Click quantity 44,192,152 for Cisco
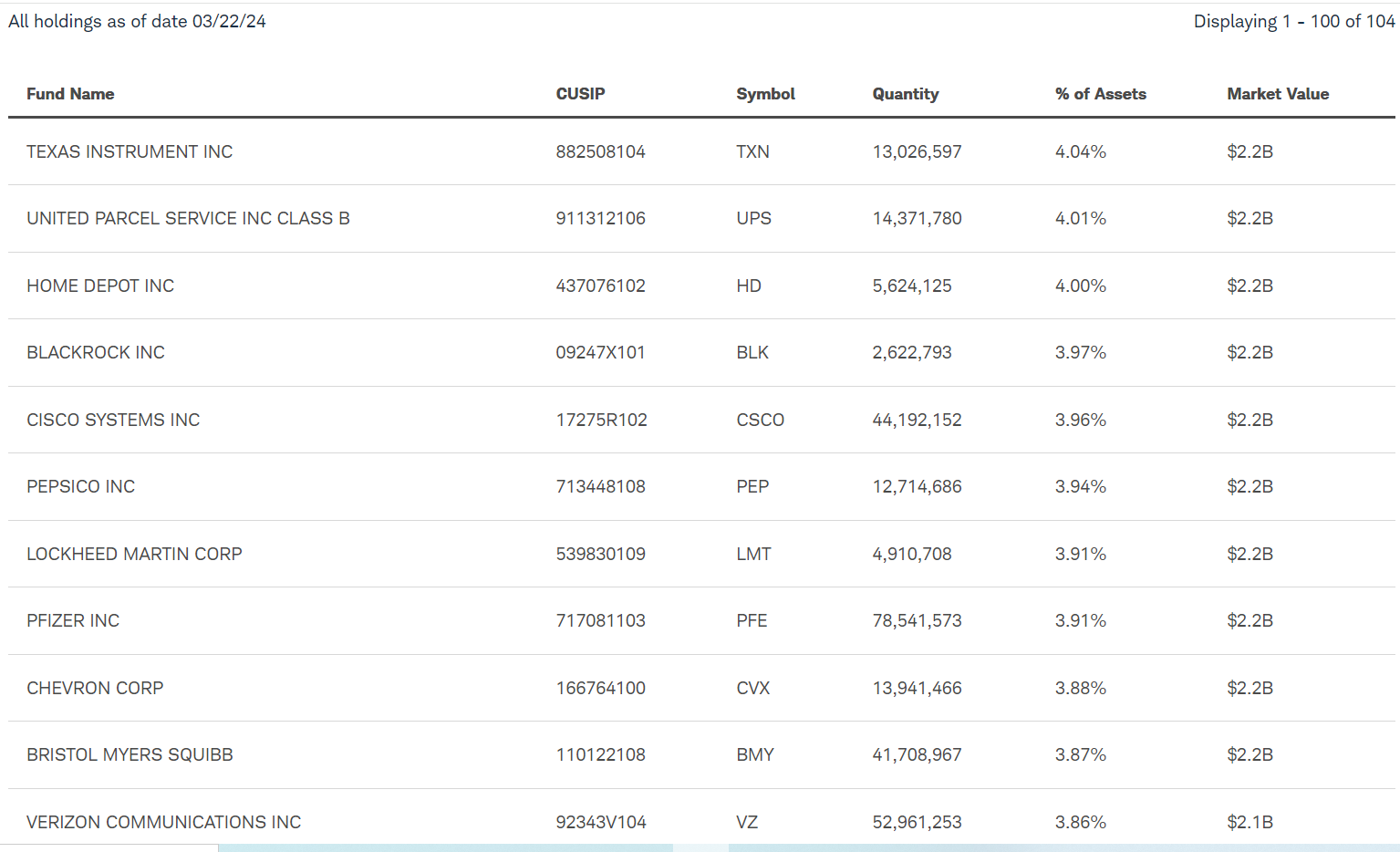Image resolution: width=1400 pixels, height=852 pixels. pos(917,420)
